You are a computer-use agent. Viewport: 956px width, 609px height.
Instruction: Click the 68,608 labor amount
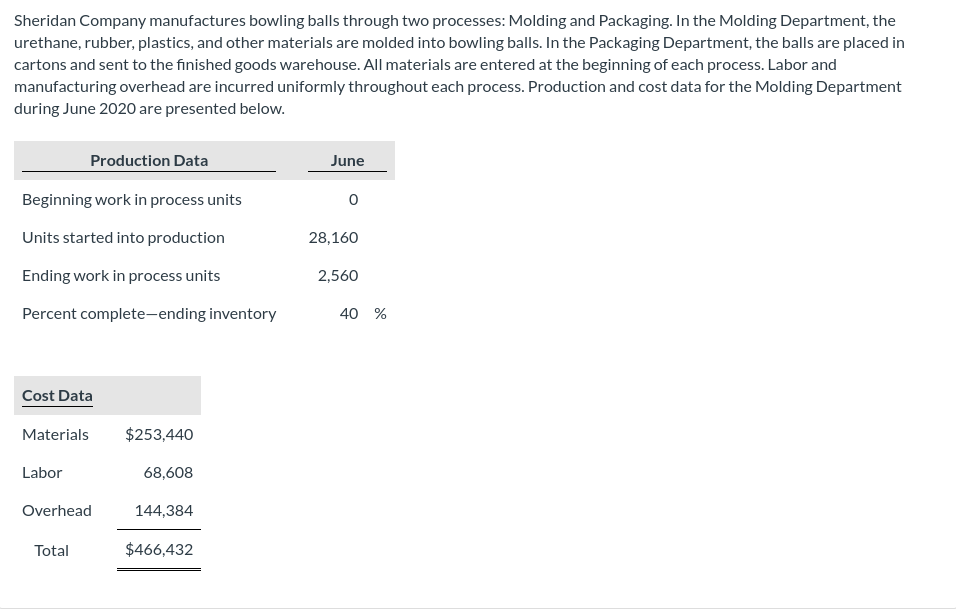click(168, 472)
